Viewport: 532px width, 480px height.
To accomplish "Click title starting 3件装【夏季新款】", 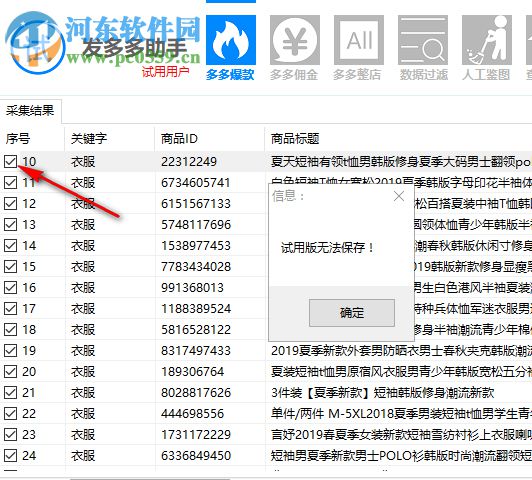I will [x=382, y=393].
